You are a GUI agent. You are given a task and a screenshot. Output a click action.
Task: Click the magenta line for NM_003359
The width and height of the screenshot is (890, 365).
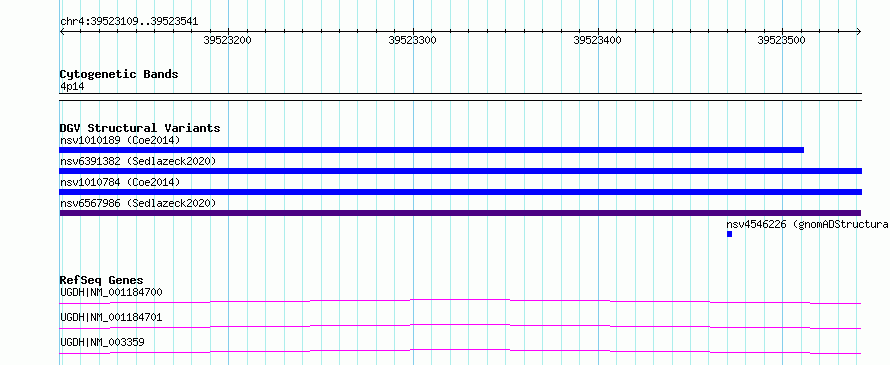click(460, 351)
